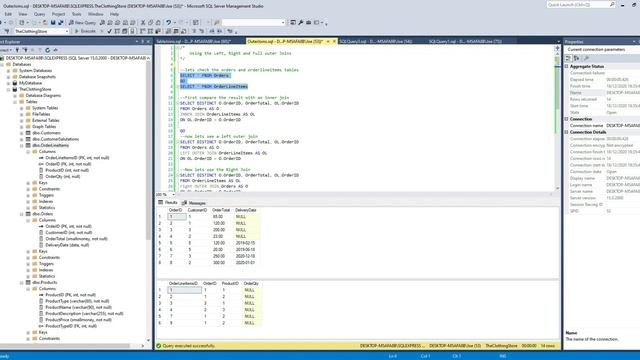Expand the dbo.Customers table node
Image resolution: width=640 pixels, height=360 pixels.
pos(22,133)
